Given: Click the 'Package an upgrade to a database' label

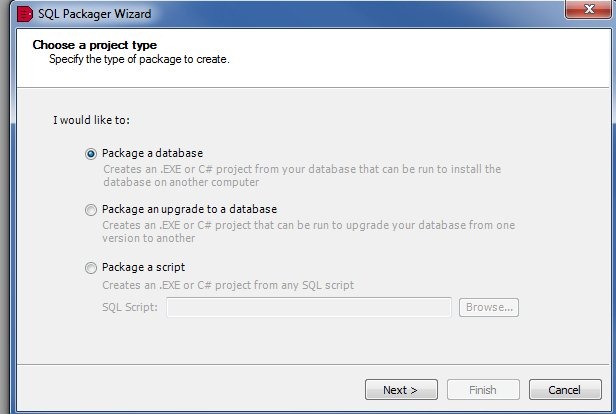Looking at the screenshot, I should (x=189, y=209).
